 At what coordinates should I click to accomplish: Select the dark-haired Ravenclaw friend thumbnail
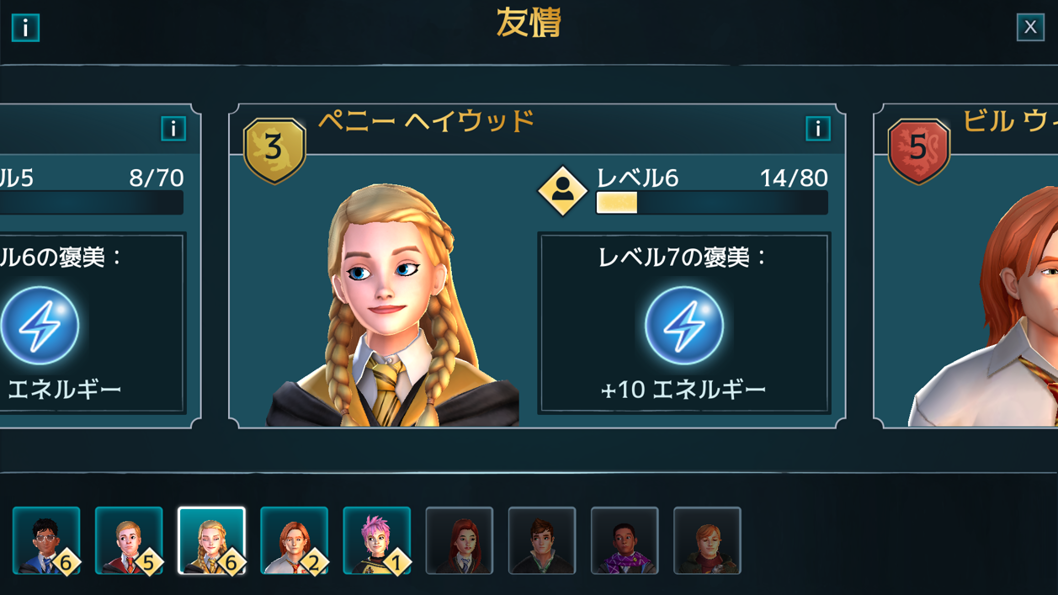click(46, 540)
